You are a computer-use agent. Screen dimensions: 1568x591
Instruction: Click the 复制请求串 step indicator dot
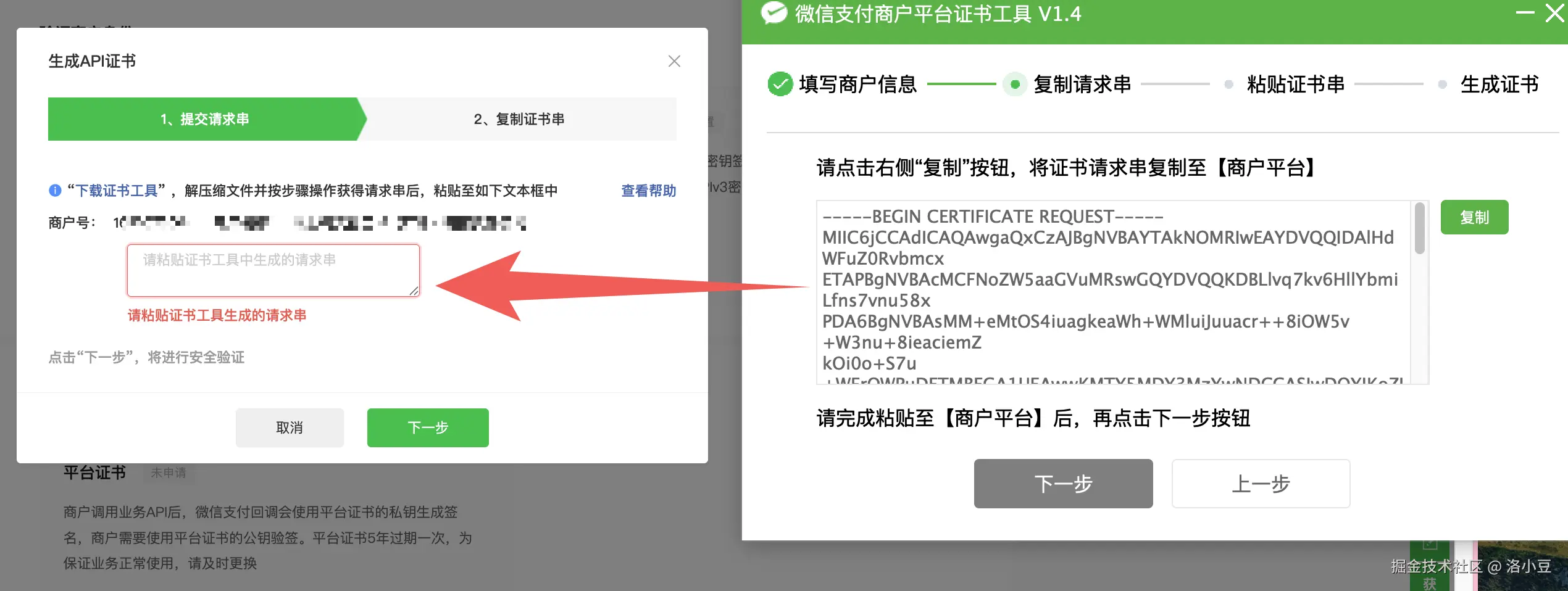click(1015, 84)
